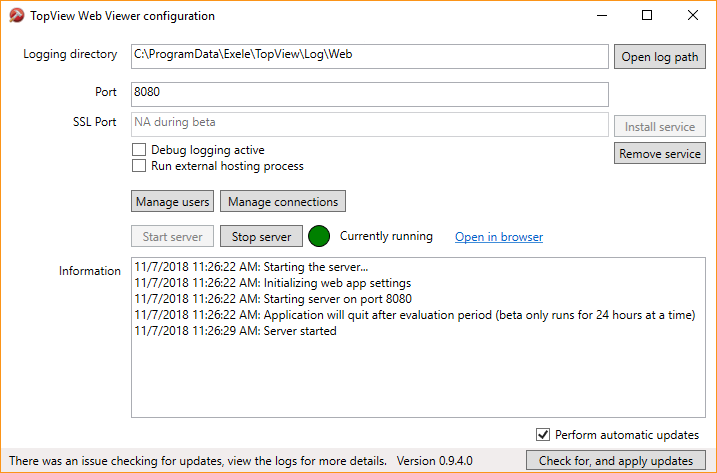Click the Start server button

(x=172, y=236)
